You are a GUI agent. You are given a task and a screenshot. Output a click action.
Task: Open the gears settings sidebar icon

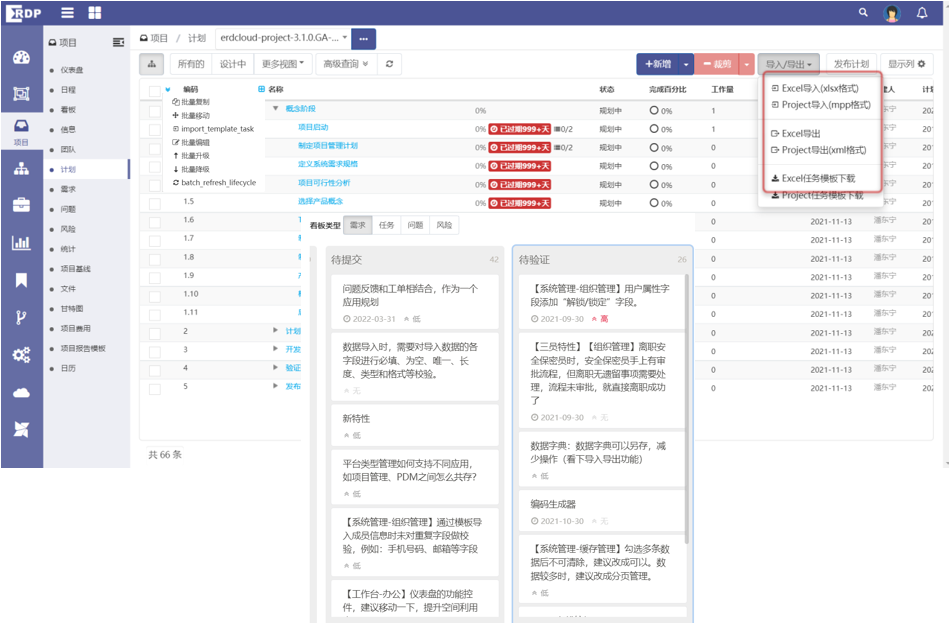click(21, 355)
